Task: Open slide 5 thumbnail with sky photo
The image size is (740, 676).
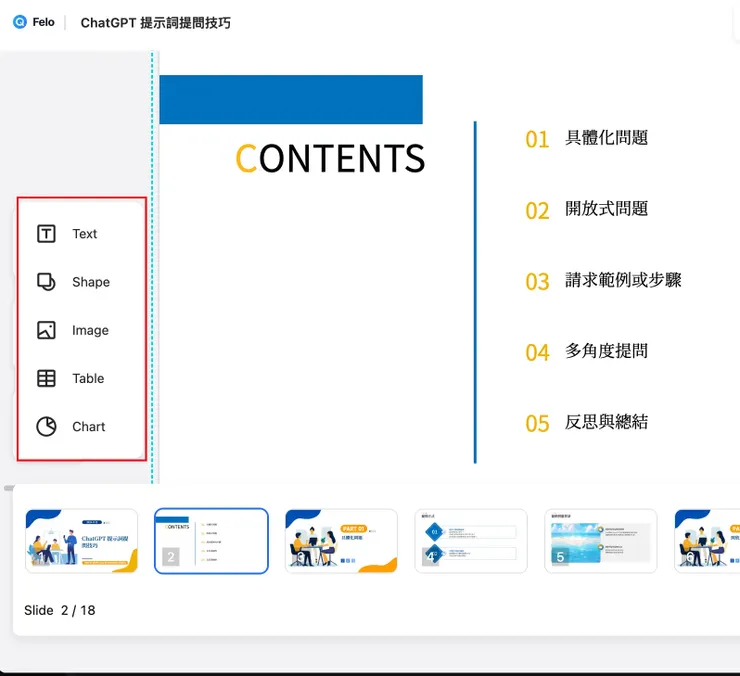Action: pyautogui.click(x=601, y=541)
